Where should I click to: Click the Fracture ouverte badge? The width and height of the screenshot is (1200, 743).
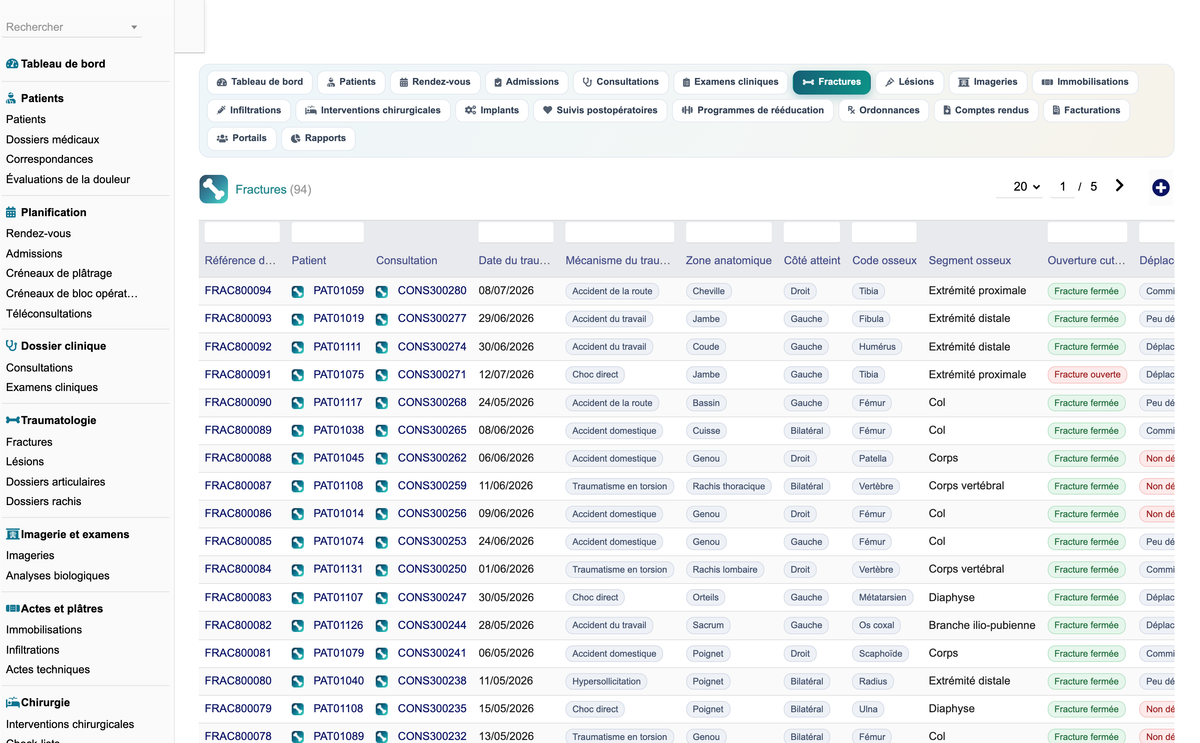[1087, 375]
